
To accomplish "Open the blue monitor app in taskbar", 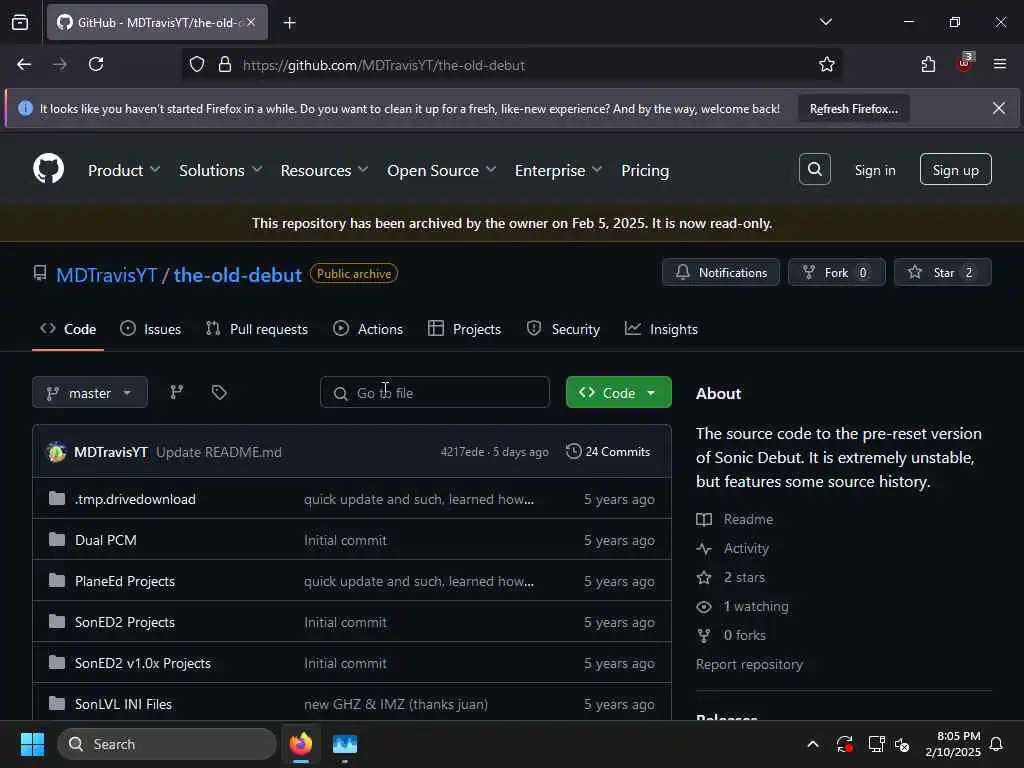I will click(345, 744).
